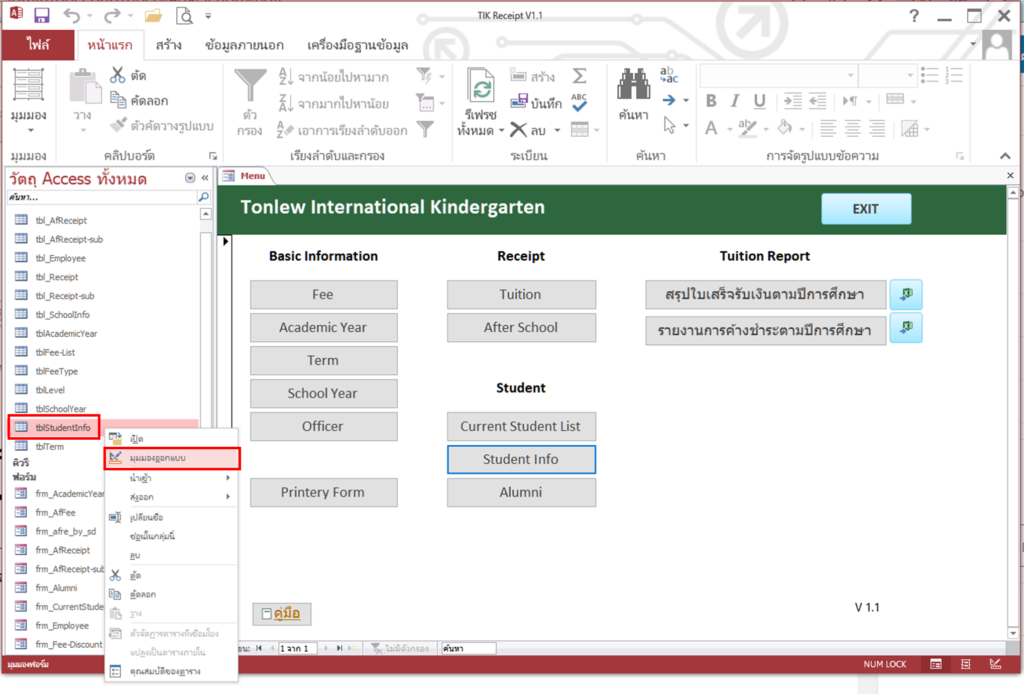Viewport: 1024px width, 694px height.
Task: Toggle Bold text formatting
Action: coord(711,102)
